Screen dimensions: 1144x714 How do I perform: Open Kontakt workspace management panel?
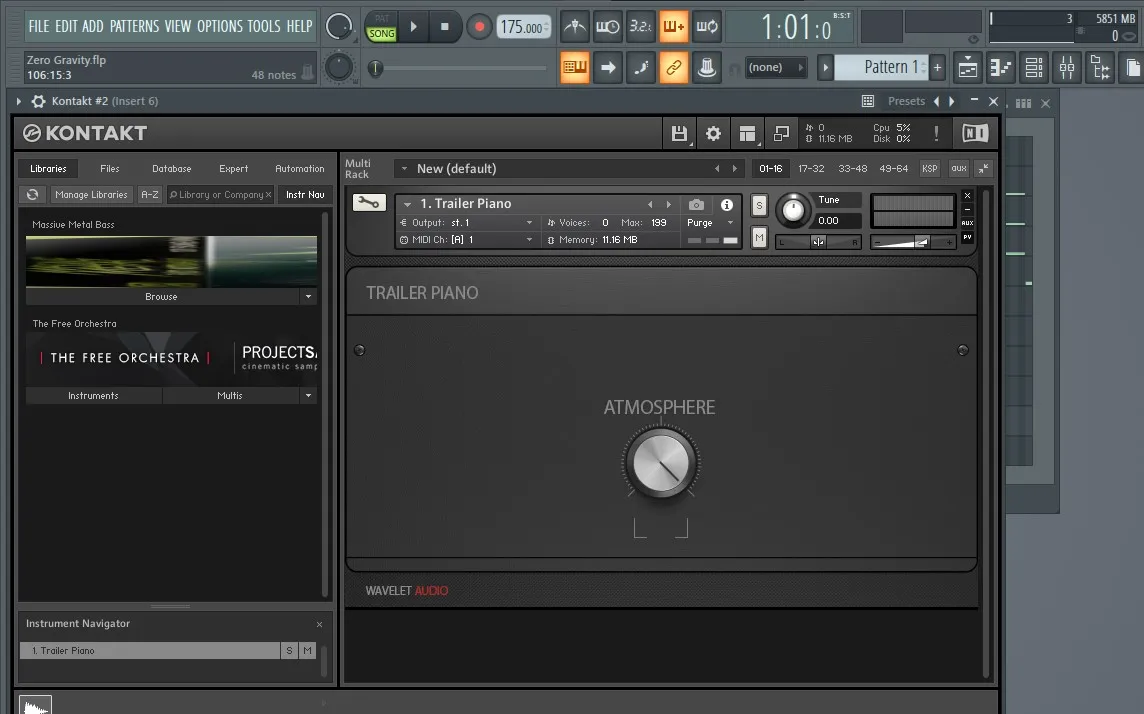click(747, 133)
